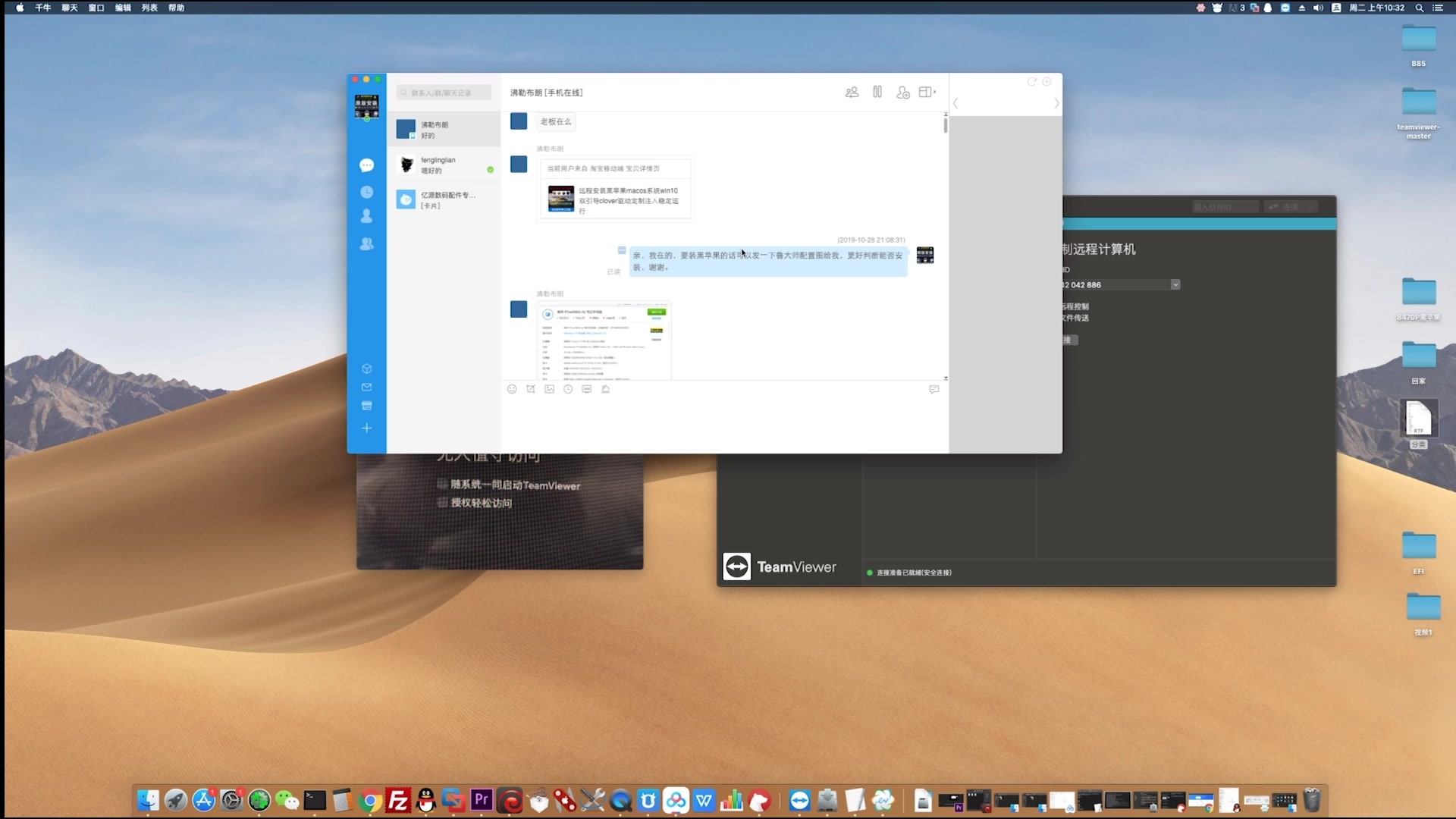Open the recent history clock icon in sidebar

pos(366,192)
